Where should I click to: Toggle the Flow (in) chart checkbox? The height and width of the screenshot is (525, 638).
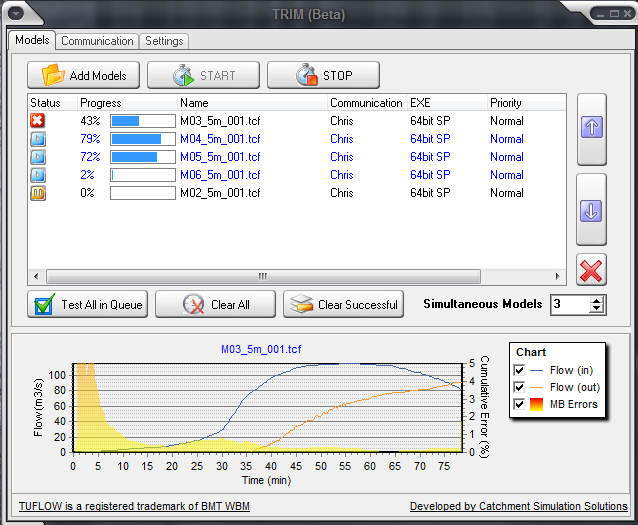coord(519,371)
